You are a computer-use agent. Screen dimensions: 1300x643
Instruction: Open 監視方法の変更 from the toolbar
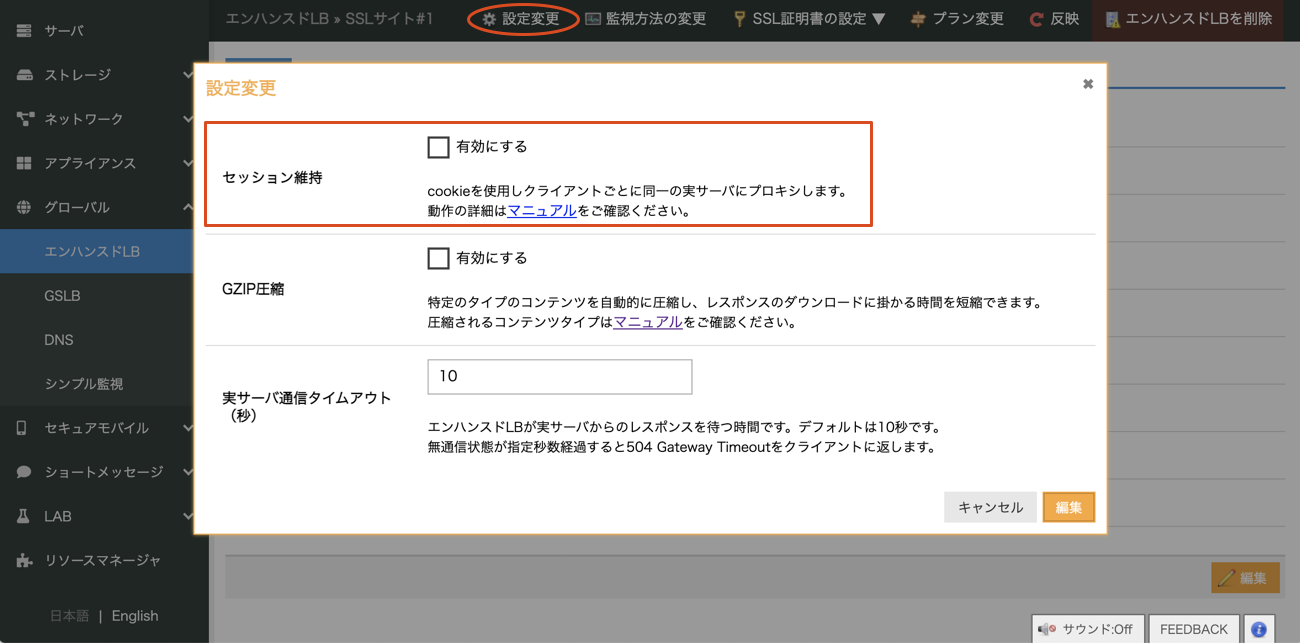tap(647, 18)
